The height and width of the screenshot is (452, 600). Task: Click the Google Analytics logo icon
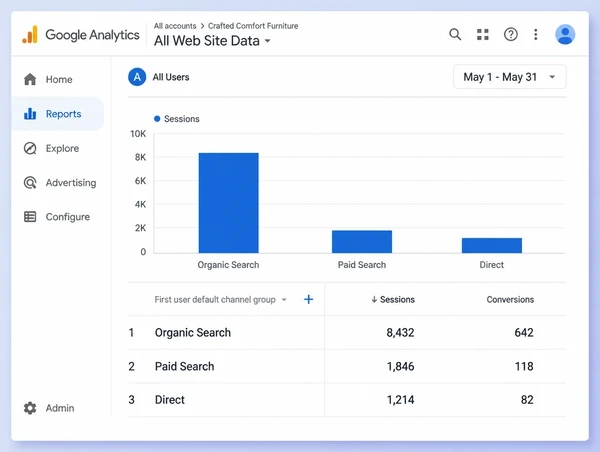(x=30, y=34)
